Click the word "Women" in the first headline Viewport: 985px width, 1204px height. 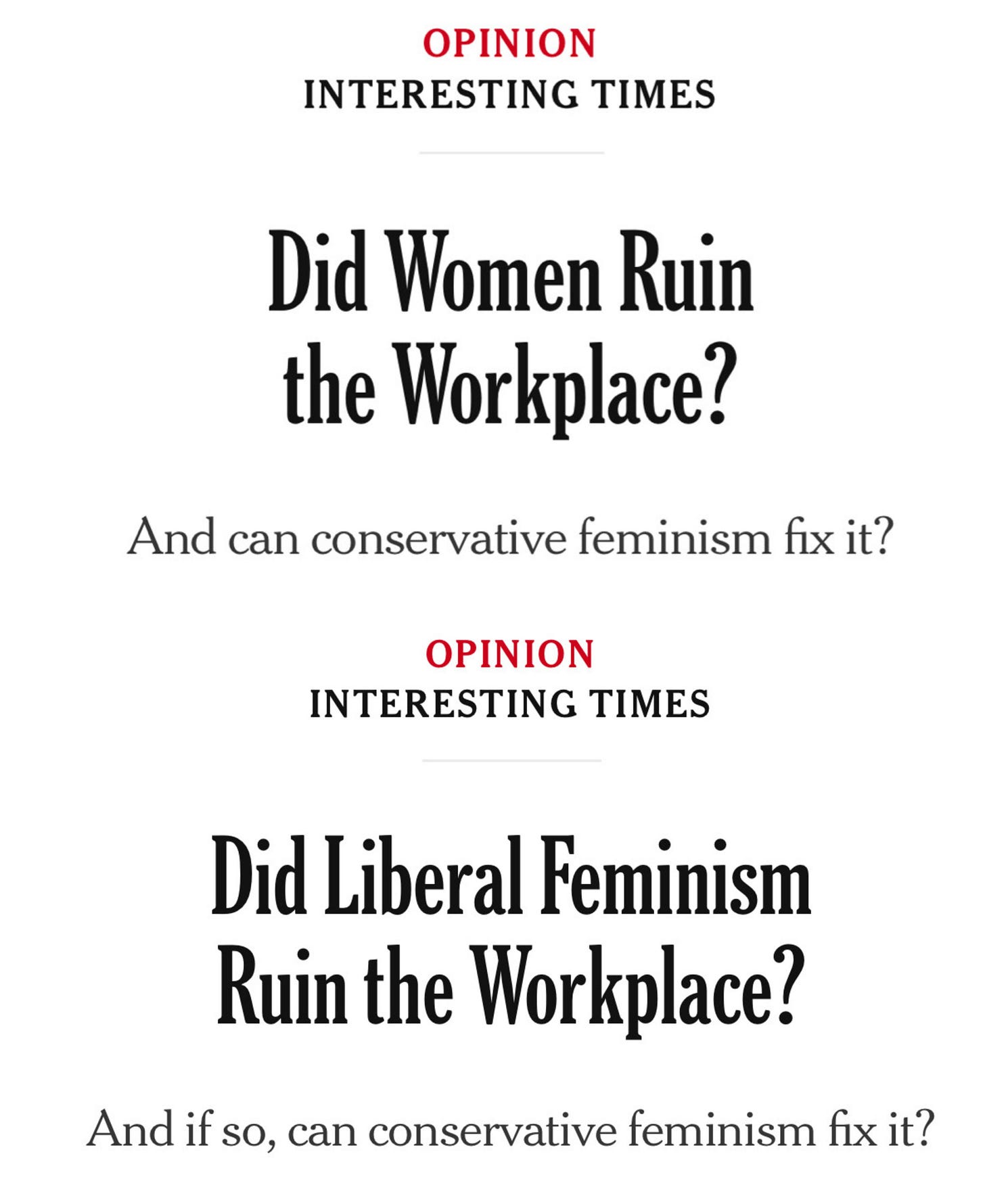pos(495,271)
